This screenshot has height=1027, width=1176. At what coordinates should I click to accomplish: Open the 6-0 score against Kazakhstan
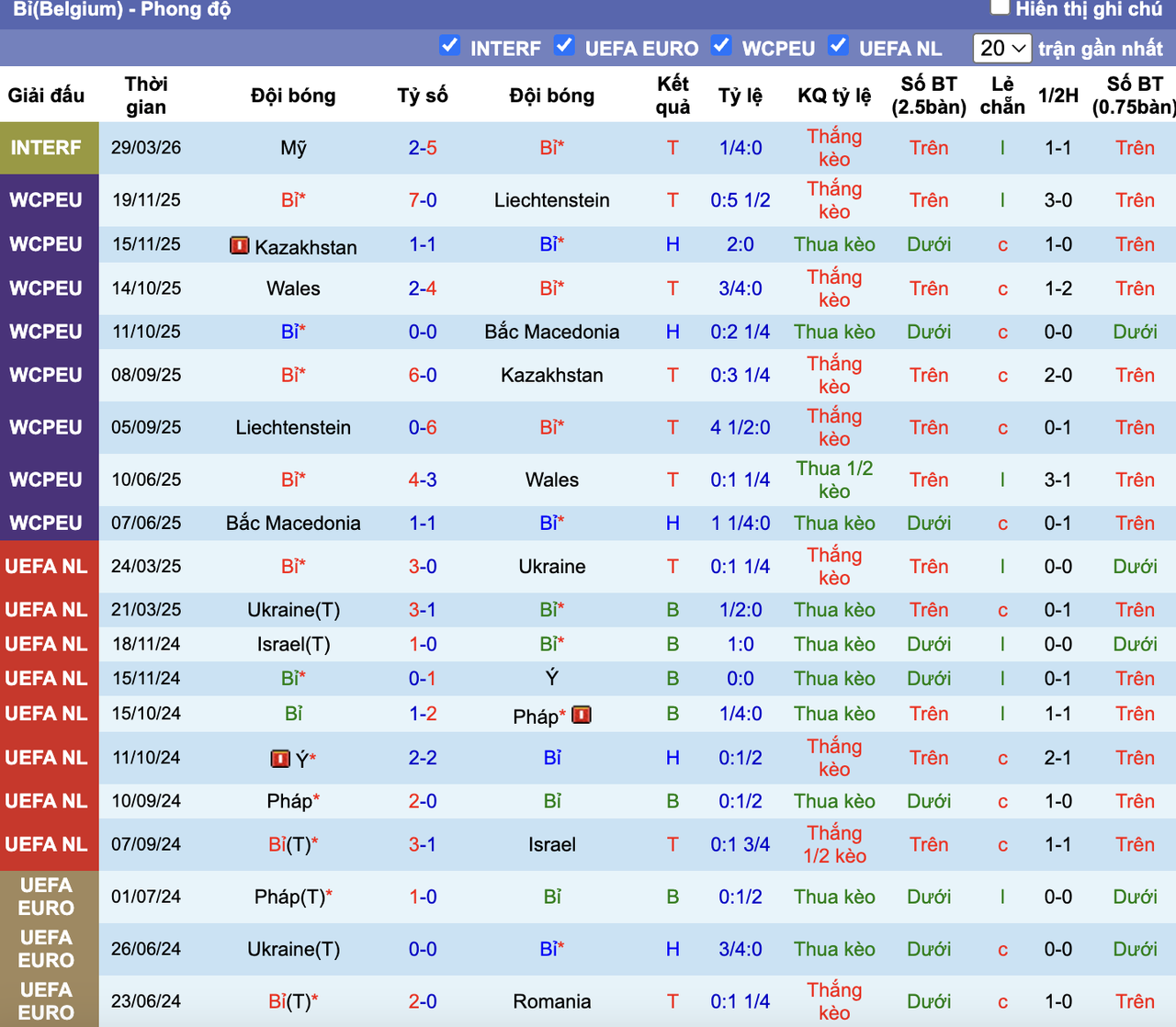[423, 375]
